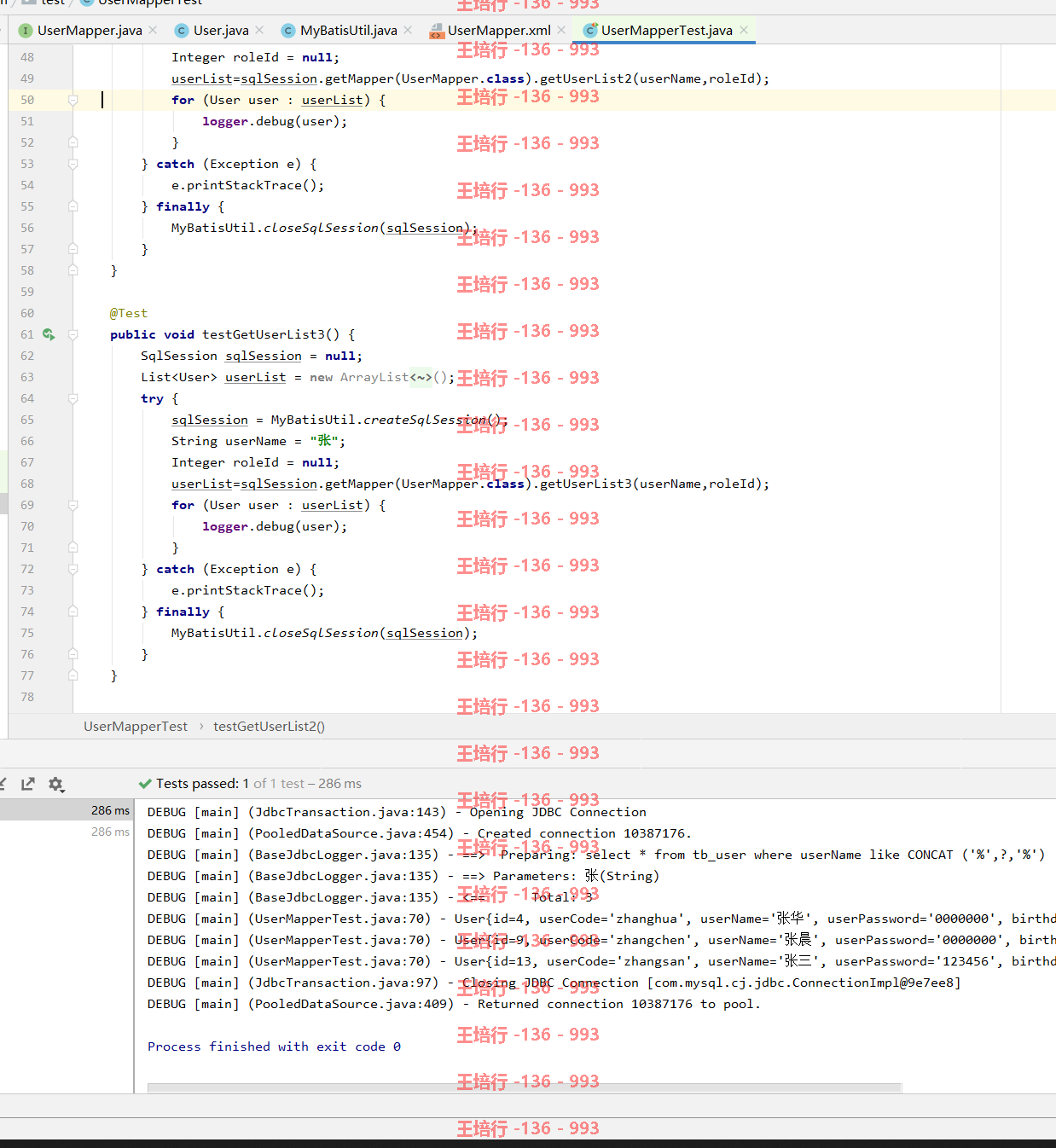
Task: Click the string "张" on line 66
Action: [x=324, y=441]
